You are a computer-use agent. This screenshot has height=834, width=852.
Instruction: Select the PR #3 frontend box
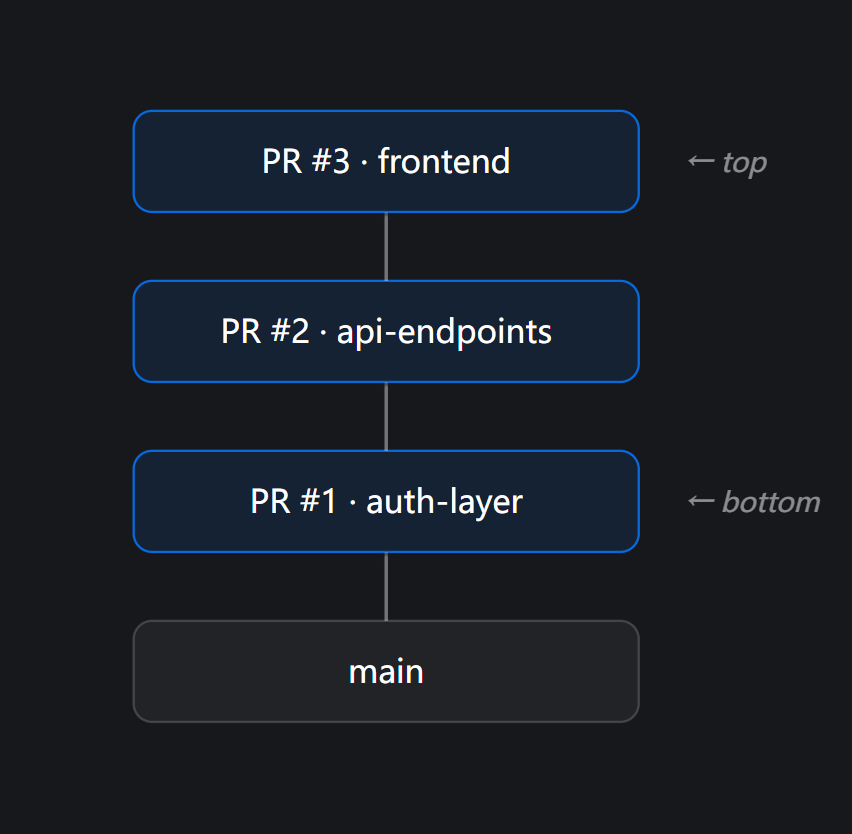(x=386, y=161)
